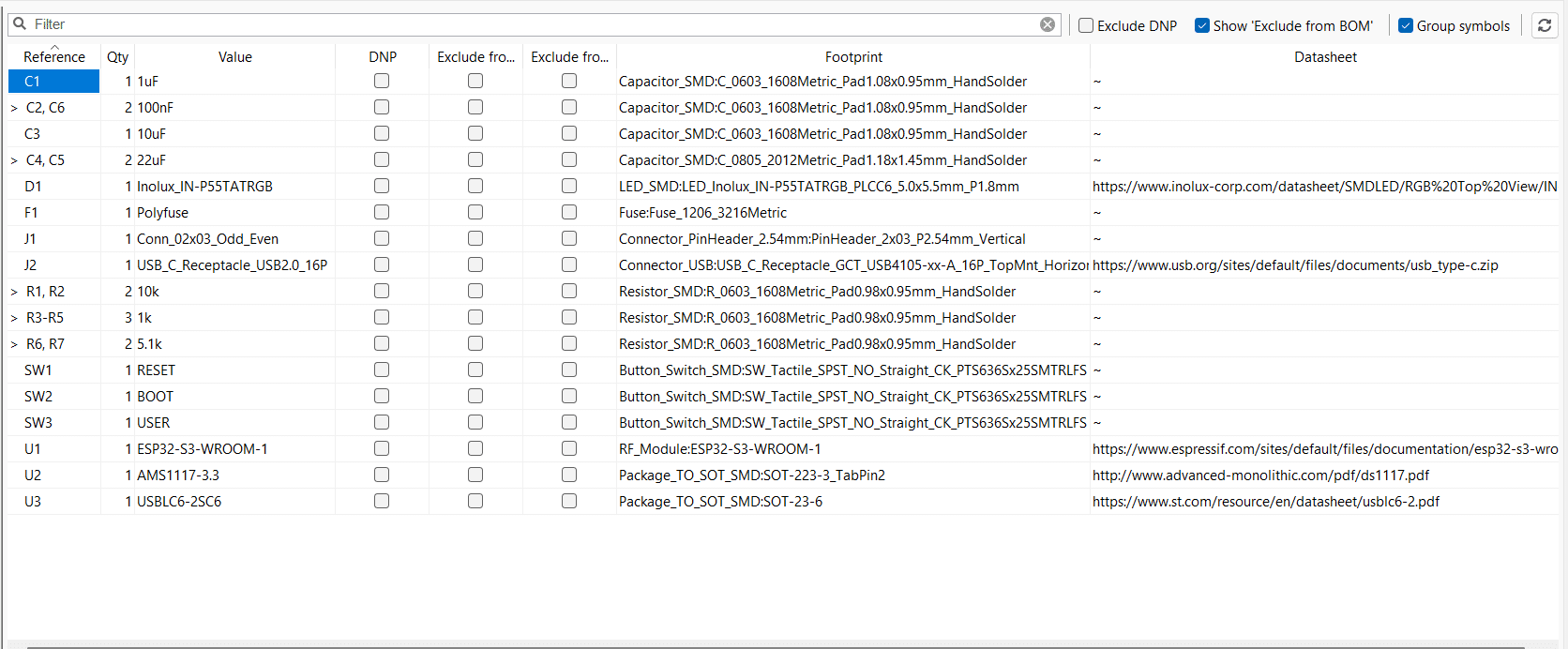This screenshot has width=1568, height=649.
Task: Open the USBLC6-2SC6 datasheet URL
Action: pos(1266,502)
